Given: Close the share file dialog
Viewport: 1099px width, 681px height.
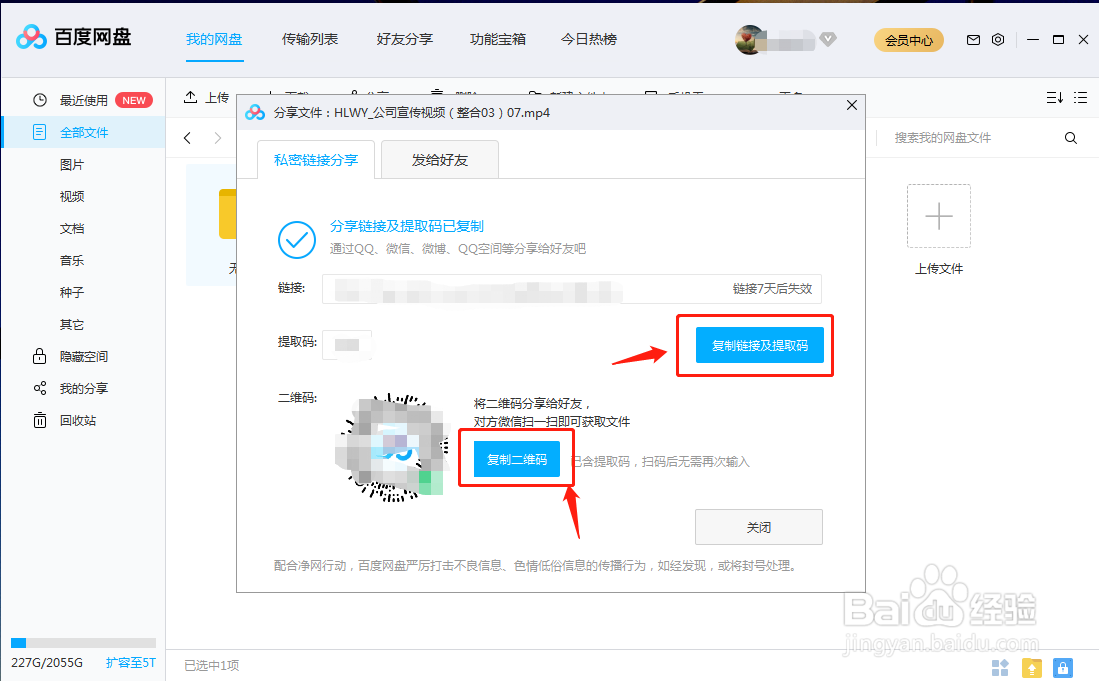Looking at the screenshot, I should [x=852, y=105].
